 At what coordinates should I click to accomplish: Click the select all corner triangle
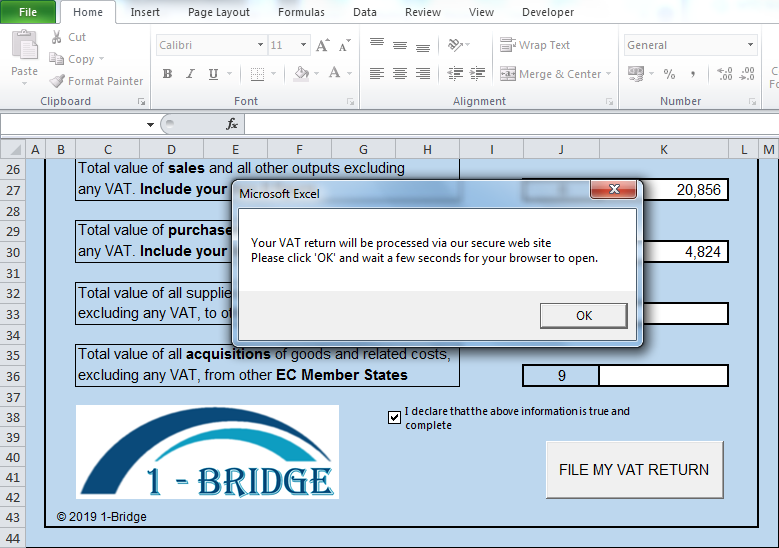click(14, 149)
